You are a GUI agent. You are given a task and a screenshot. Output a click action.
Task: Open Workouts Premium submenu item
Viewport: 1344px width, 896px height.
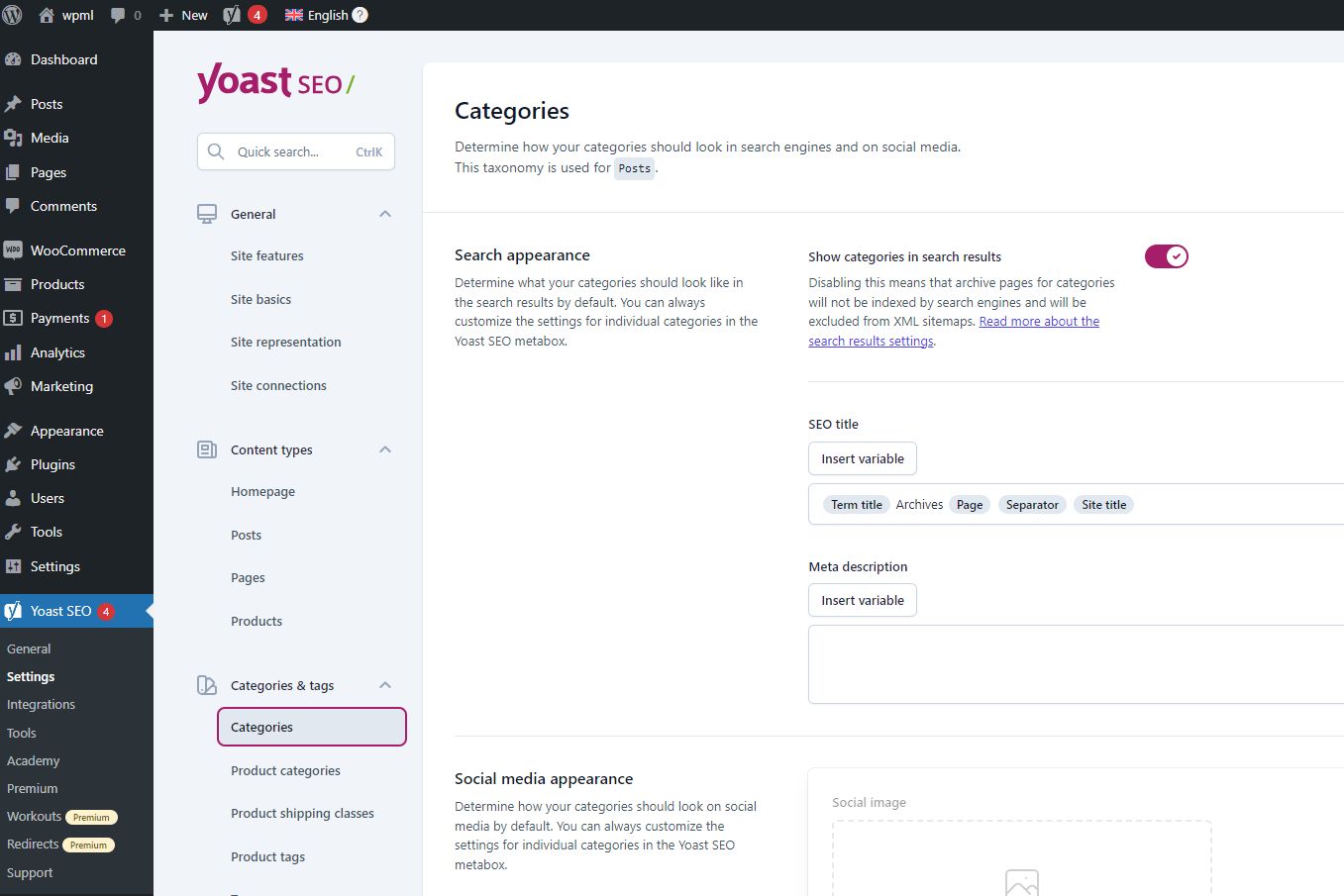tap(61, 817)
